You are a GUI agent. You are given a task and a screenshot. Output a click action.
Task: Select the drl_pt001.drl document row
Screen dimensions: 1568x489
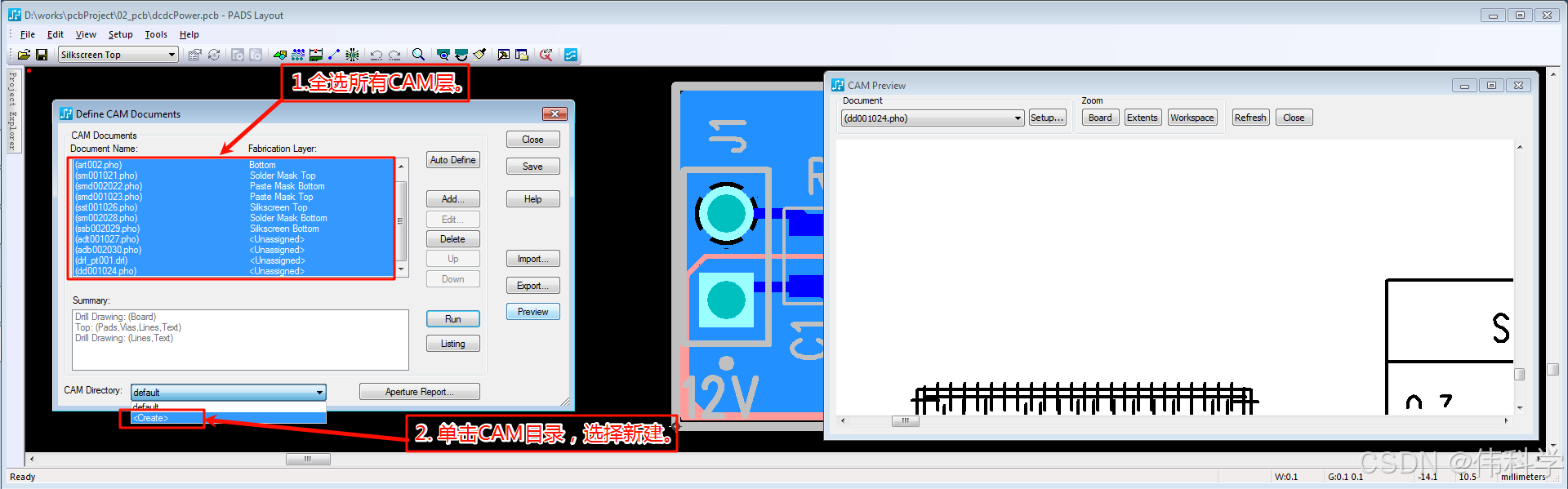click(x=233, y=260)
